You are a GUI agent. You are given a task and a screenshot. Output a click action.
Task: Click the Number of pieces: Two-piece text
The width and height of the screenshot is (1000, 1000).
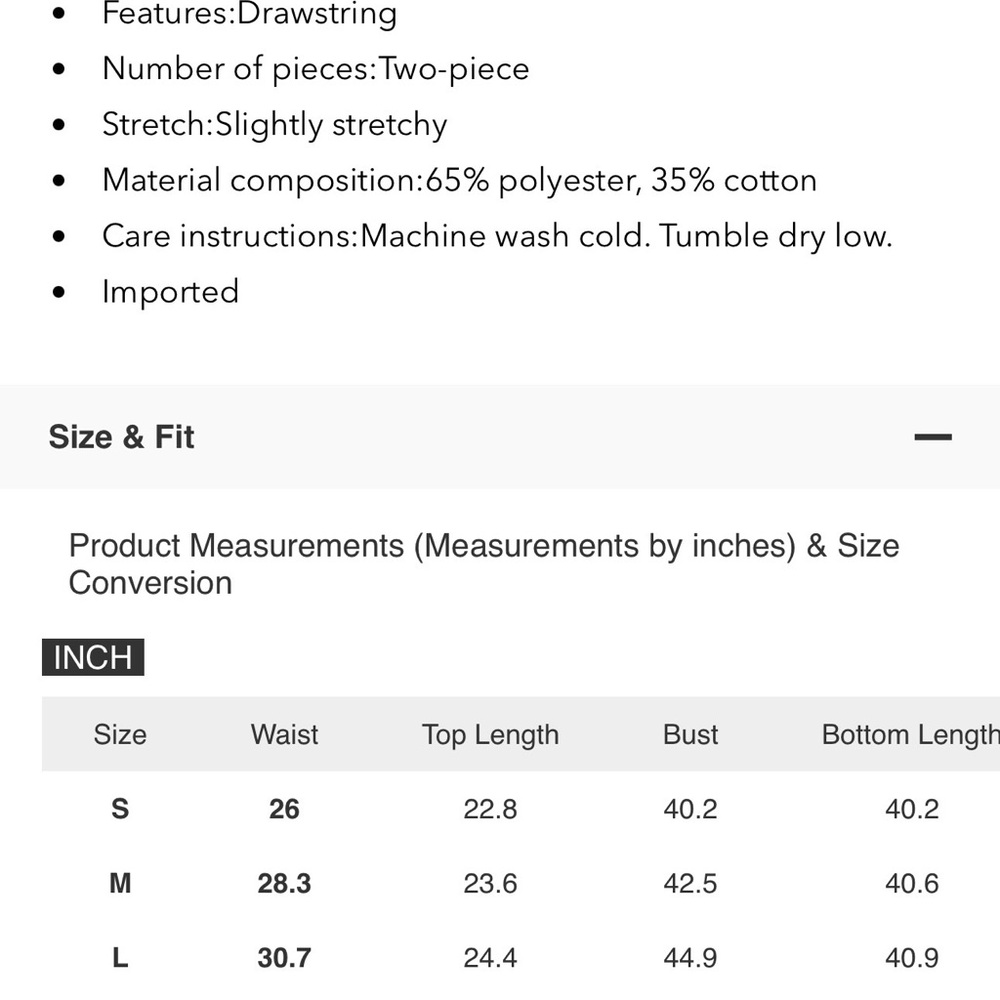pyautogui.click(x=316, y=69)
